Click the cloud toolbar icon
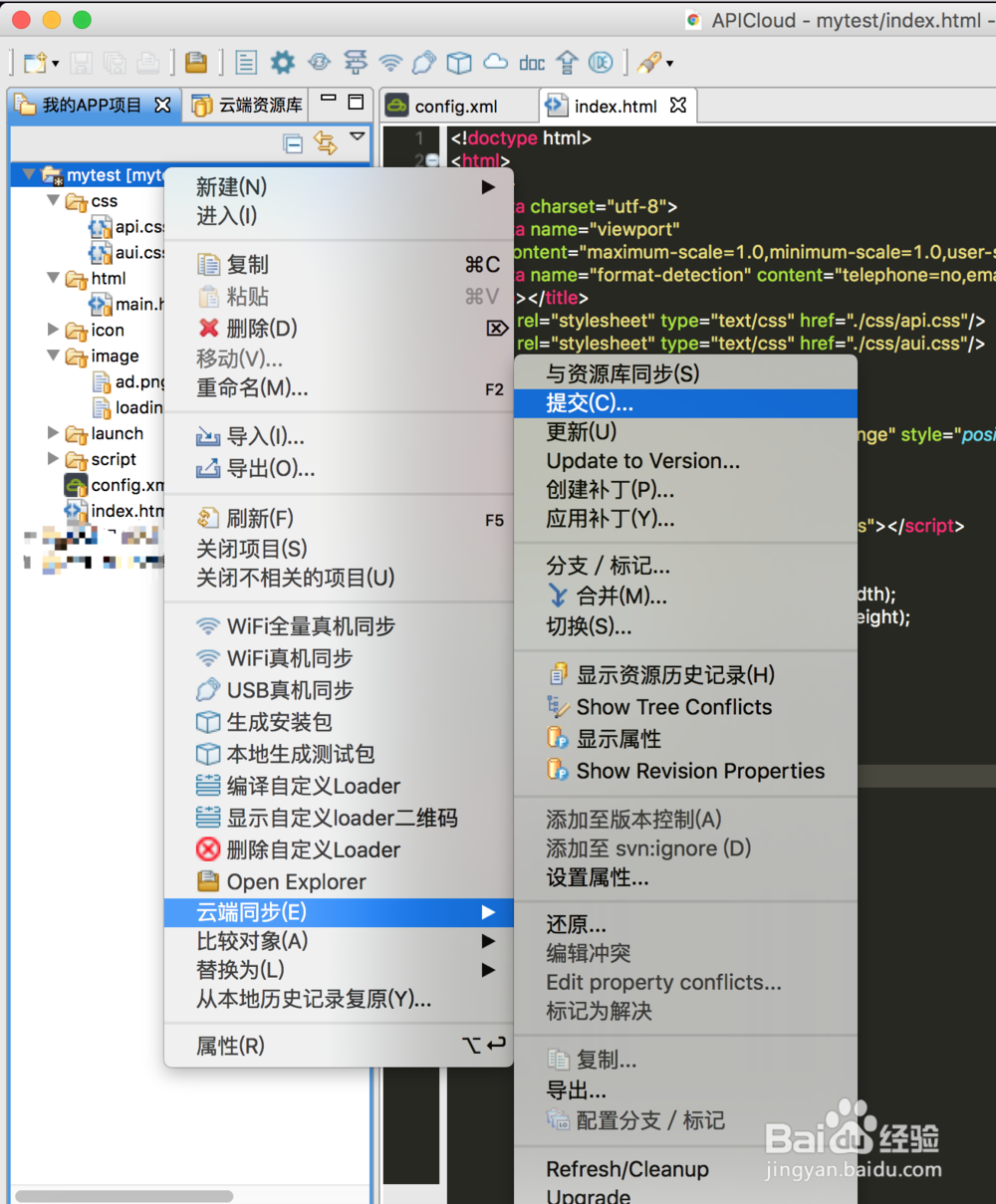This screenshot has height=1204, width=996. pyautogui.click(x=495, y=62)
